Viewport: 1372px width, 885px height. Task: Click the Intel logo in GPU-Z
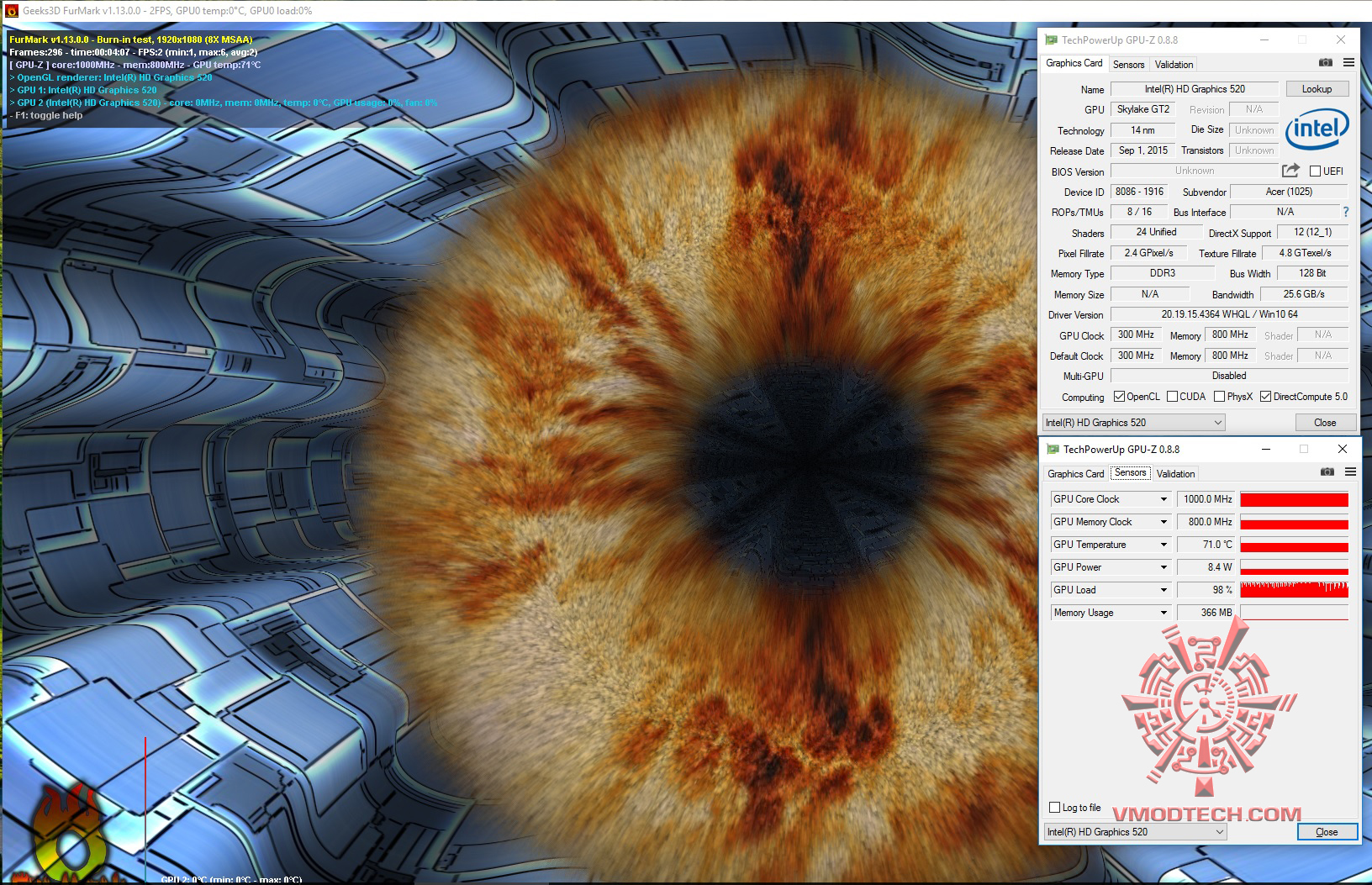pyautogui.click(x=1317, y=129)
